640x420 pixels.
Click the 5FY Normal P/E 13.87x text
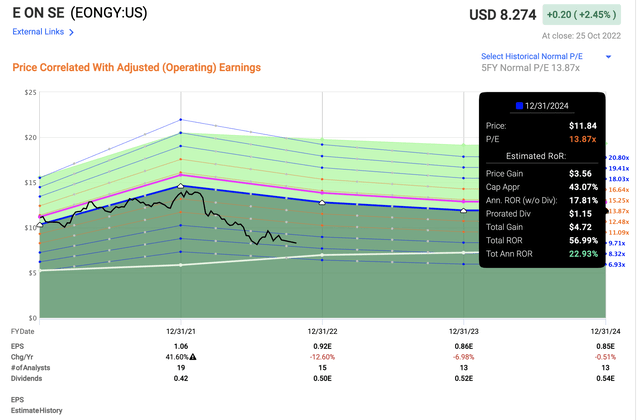coord(530,68)
